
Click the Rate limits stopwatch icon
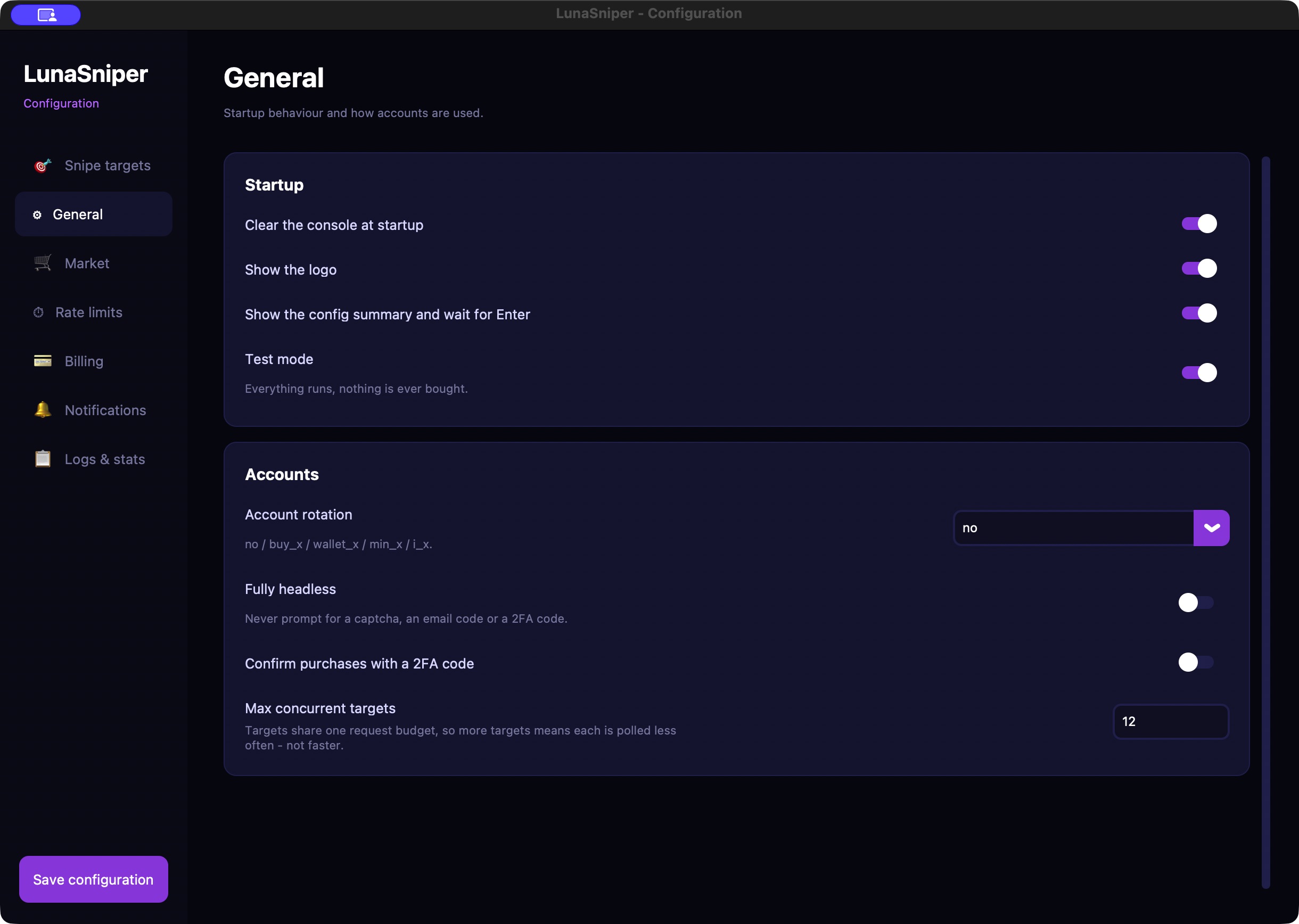[x=39, y=312]
